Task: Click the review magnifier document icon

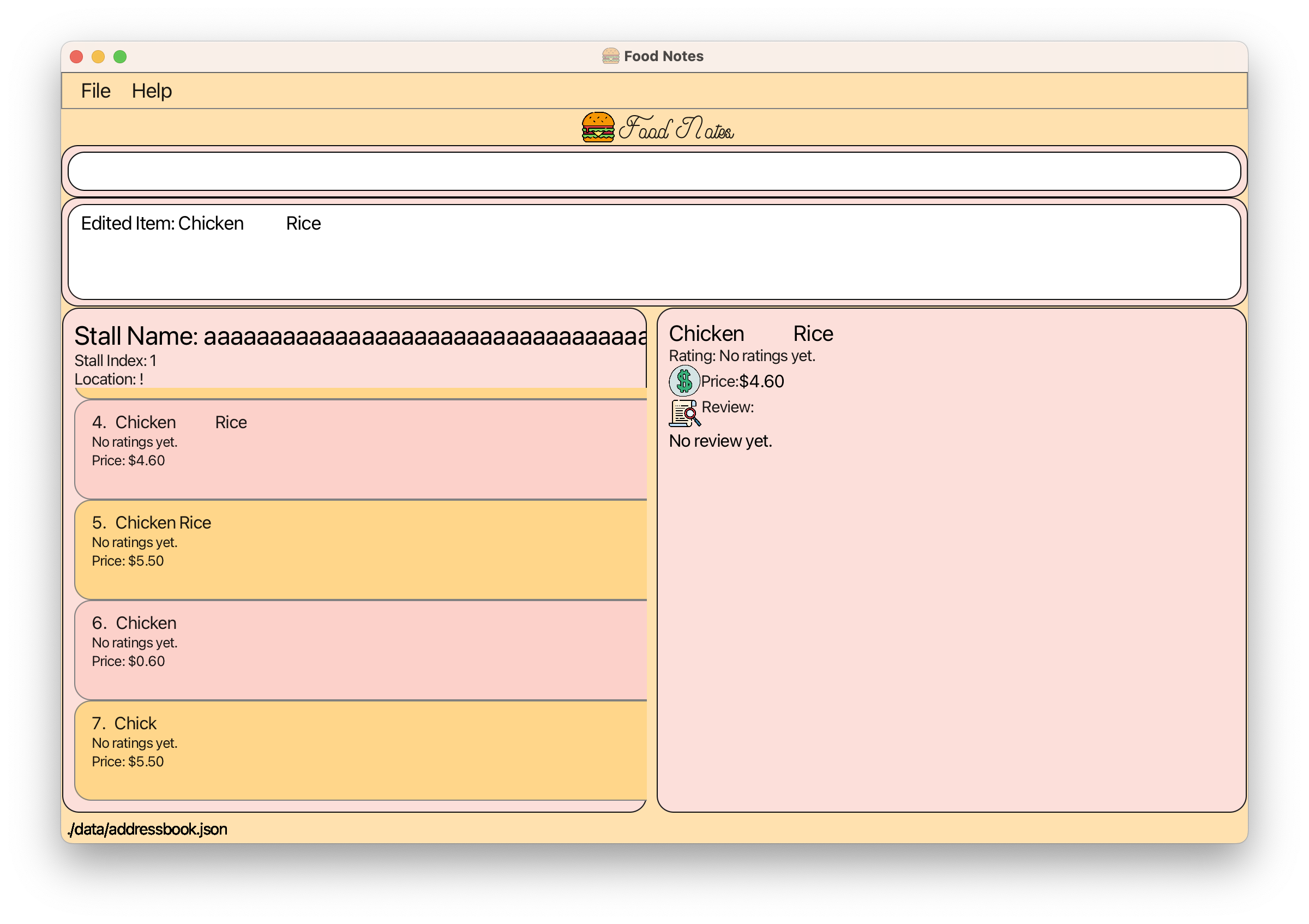Action: (684, 413)
